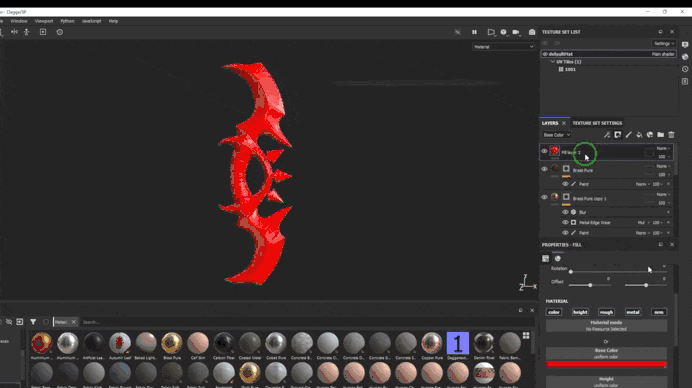Add a paint layer with the brush icon
Viewport: 692px width, 388px height.
(x=628, y=135)
